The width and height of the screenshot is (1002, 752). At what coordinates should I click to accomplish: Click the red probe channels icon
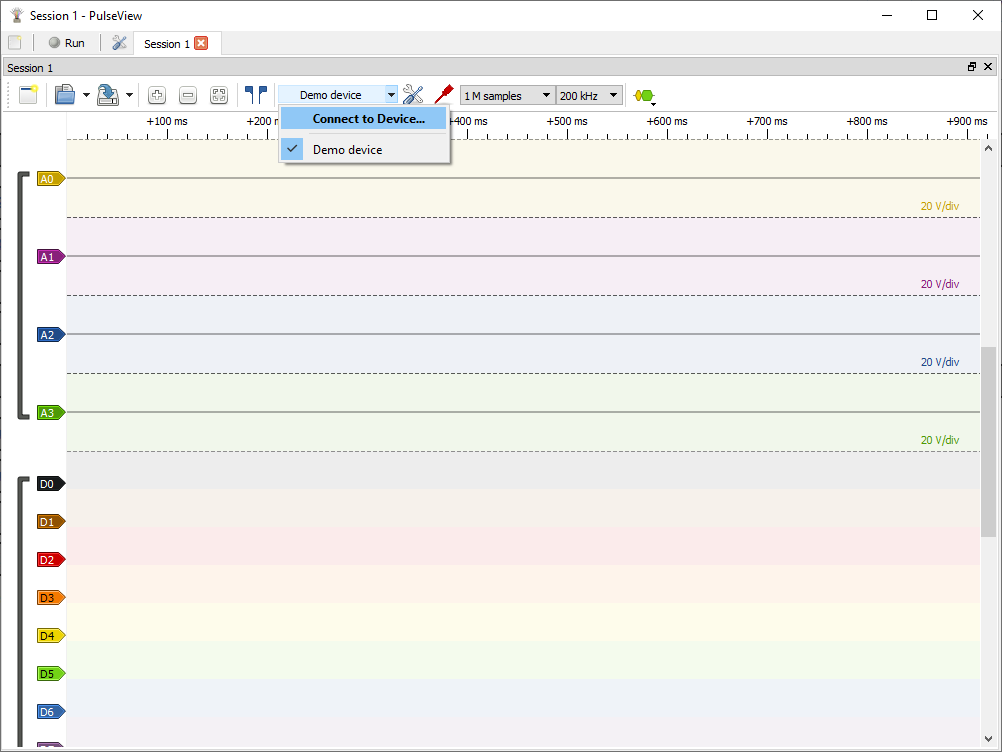443,95
